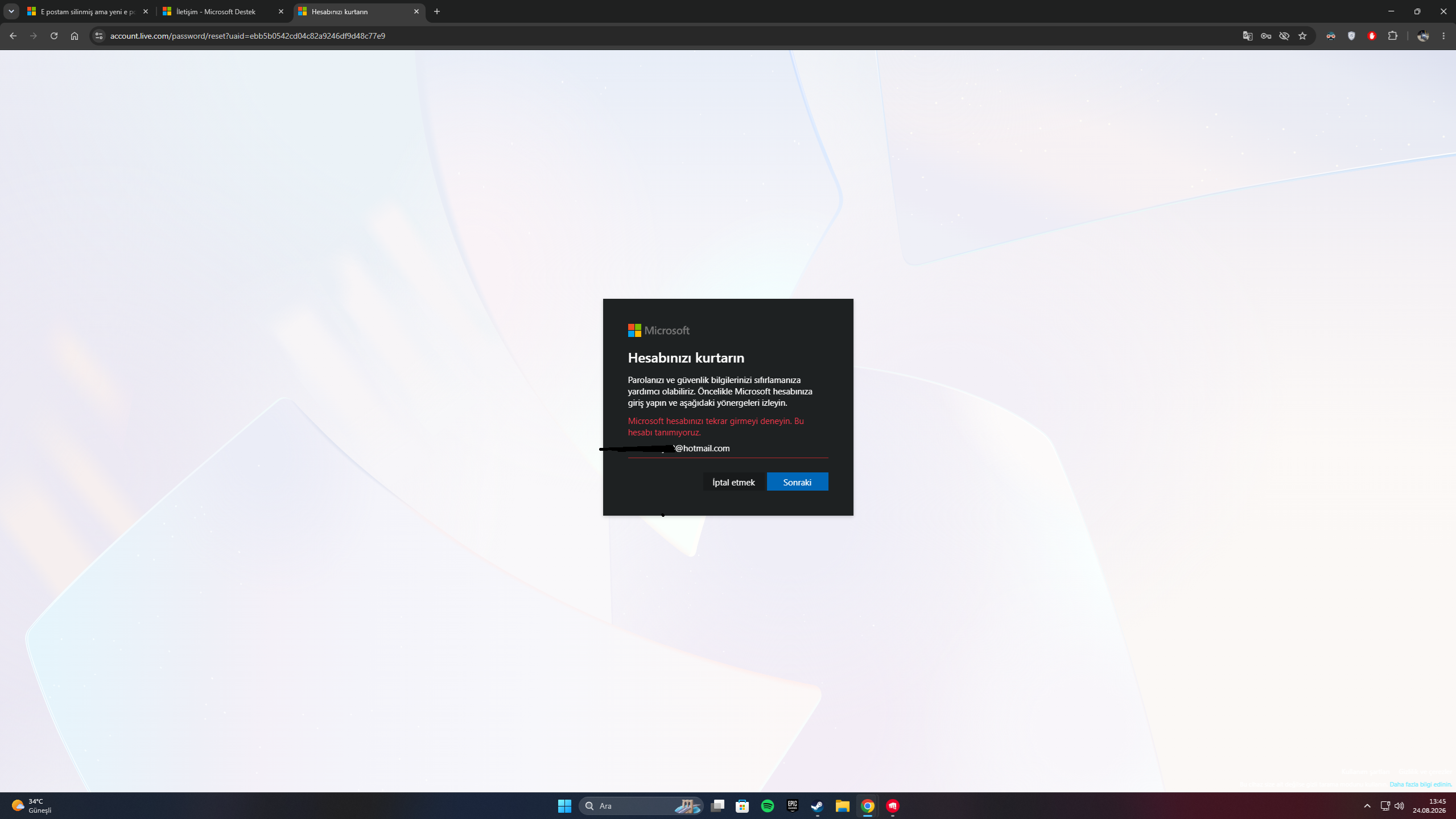Open the browser home page
The image size is (1456, 819).
(x=75, y=36)
